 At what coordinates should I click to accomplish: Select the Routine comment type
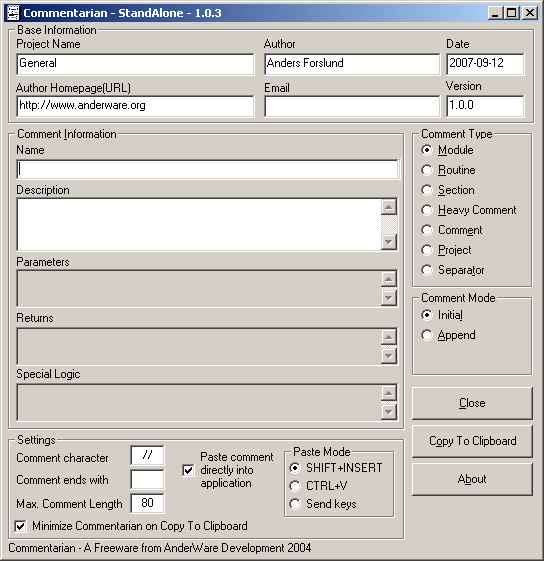click(427, 170)
